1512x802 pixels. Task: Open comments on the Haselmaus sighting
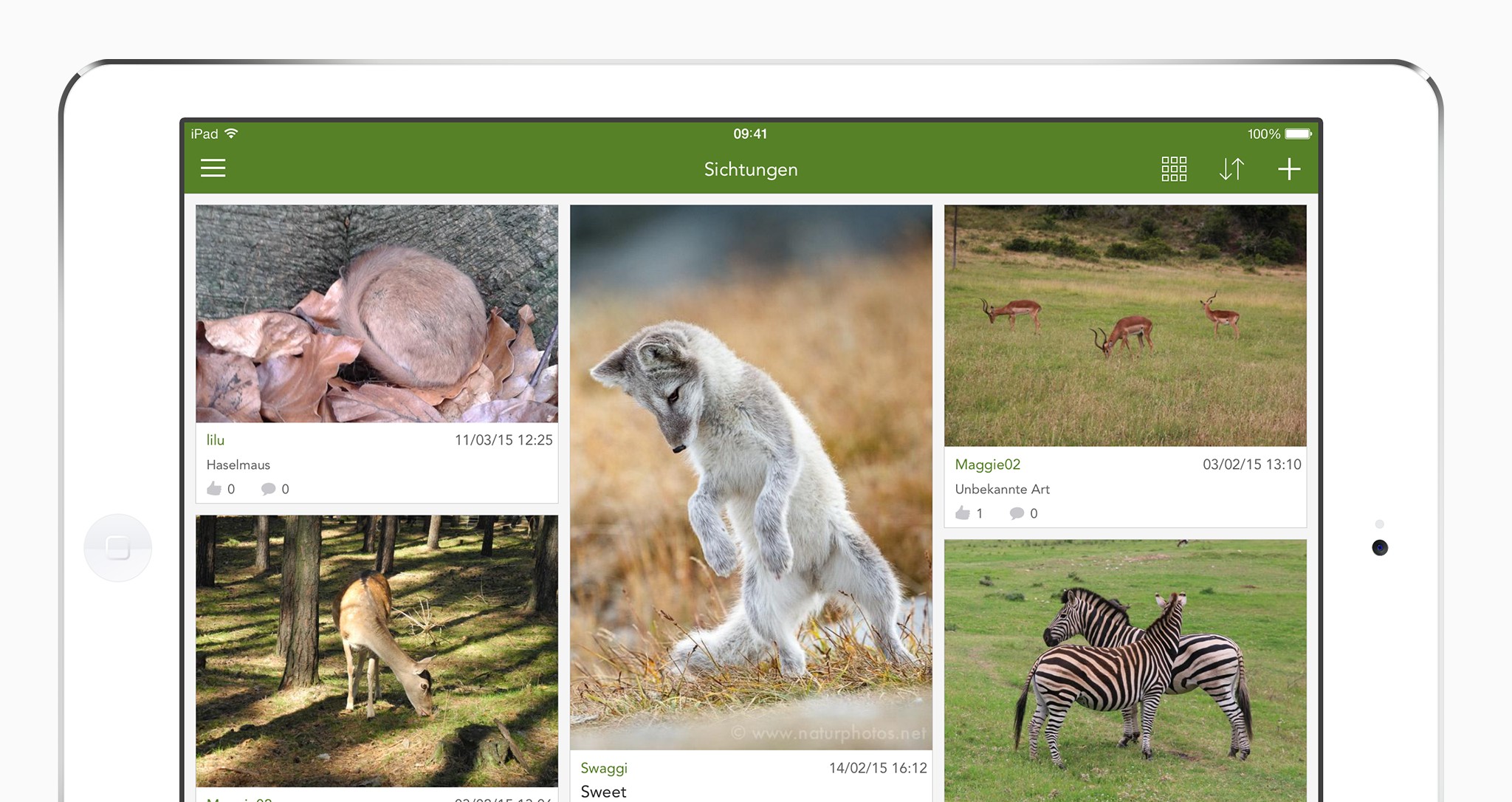point(269,489)
